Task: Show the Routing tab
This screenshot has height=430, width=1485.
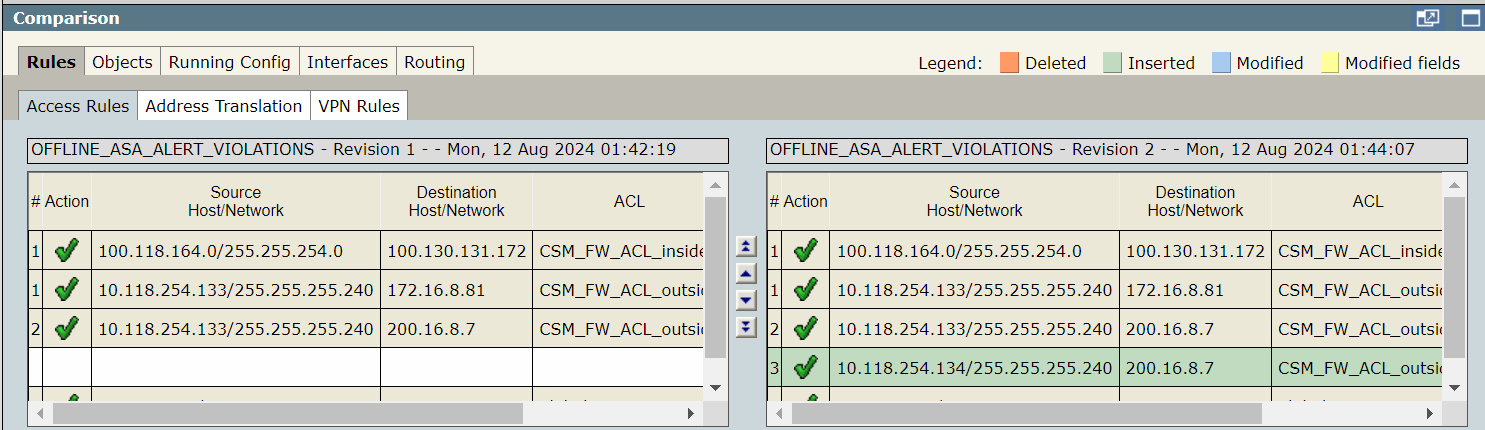Action: (434, 62)
